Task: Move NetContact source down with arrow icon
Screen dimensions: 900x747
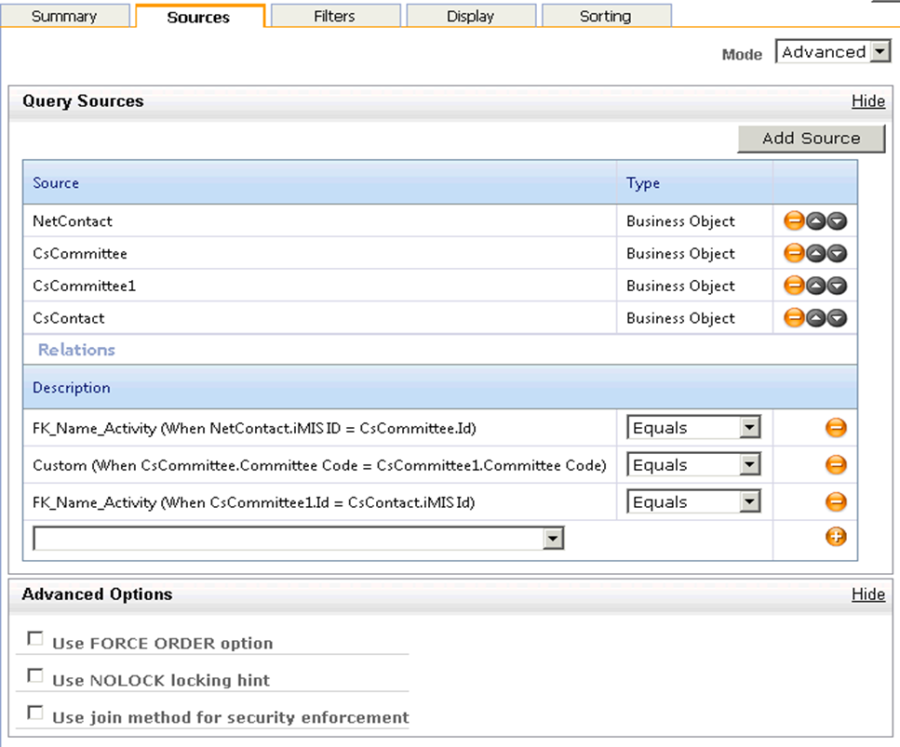Action: [837, 222]
